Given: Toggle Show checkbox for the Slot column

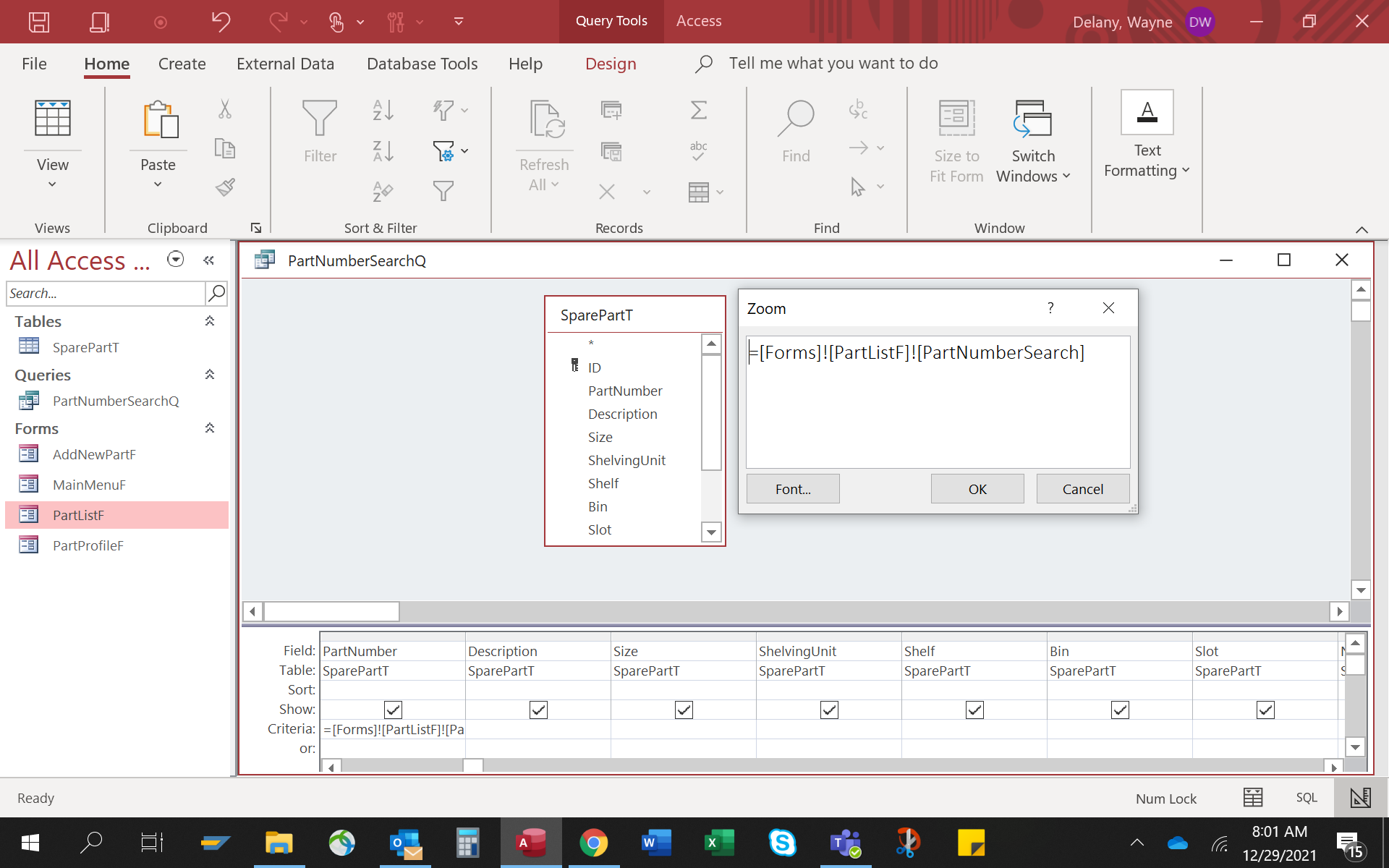Looking at the screenshot, I should 1265,710.
